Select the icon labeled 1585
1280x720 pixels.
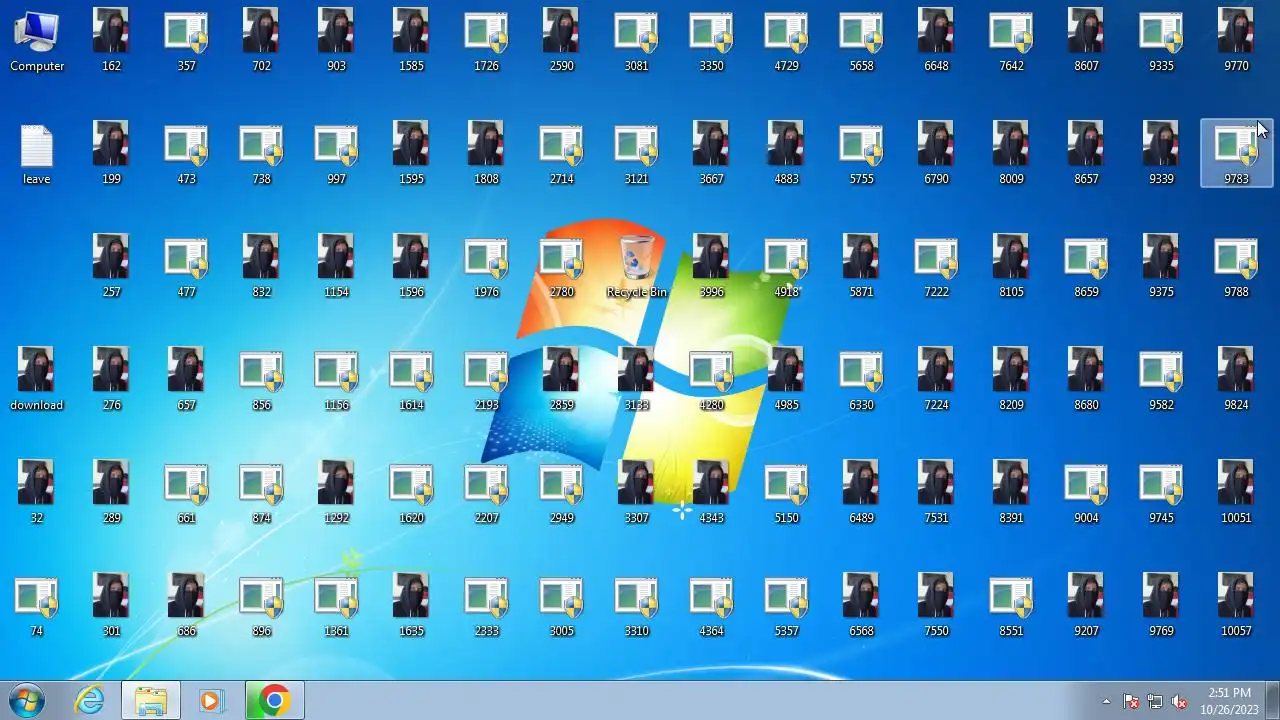point(411,41)
